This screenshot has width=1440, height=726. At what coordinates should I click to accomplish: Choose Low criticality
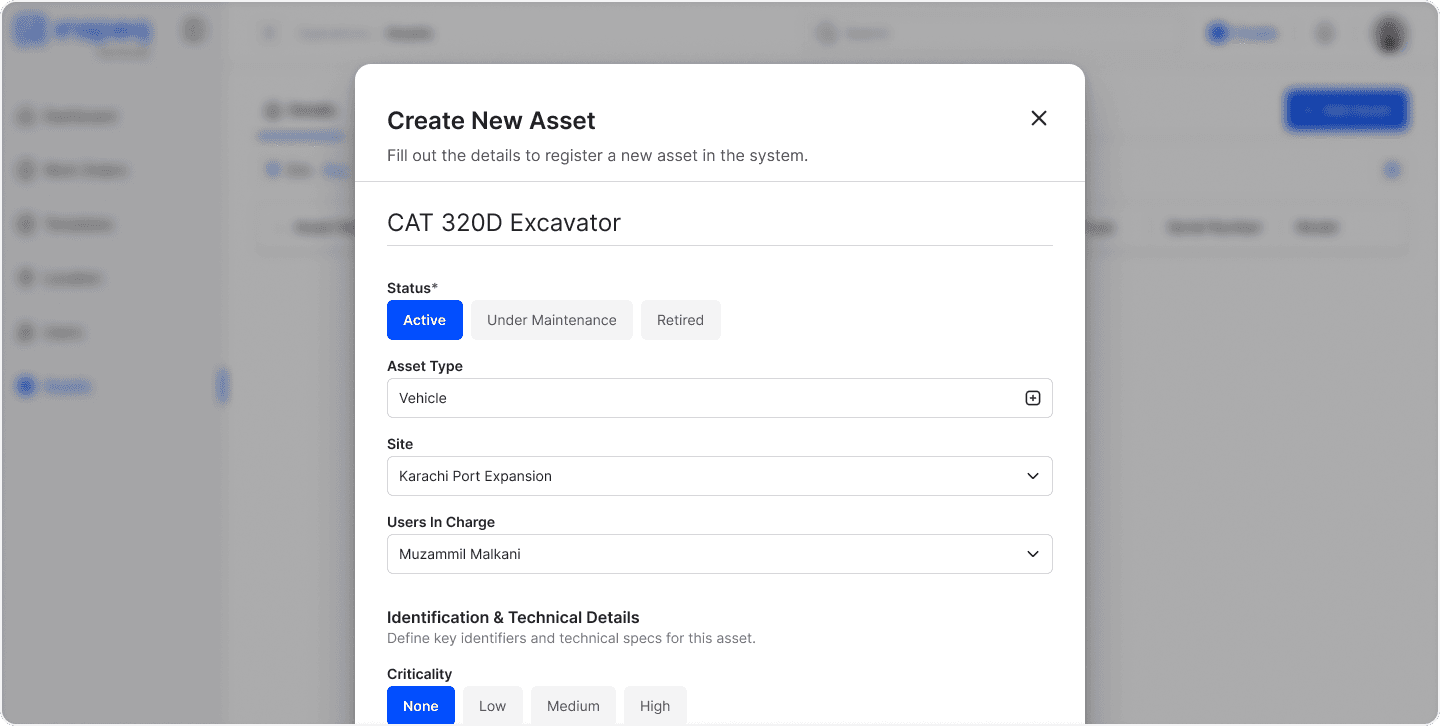click(493, 706)
